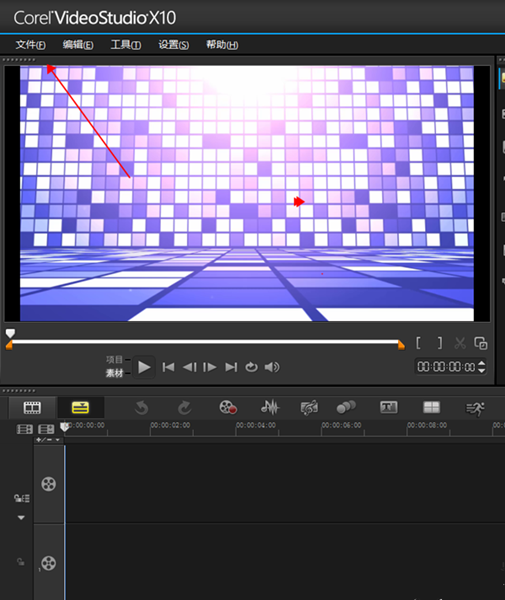Open the 设置 (Settings) menu

click(x=174, y=45)
